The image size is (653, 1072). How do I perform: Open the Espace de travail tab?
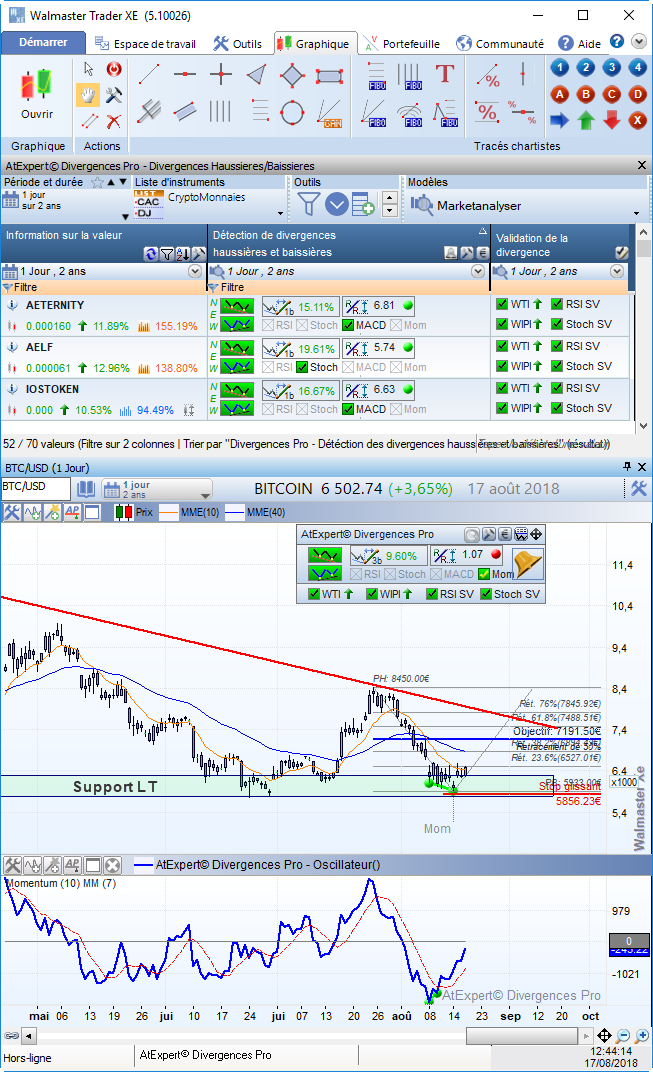tap(145, 44)
